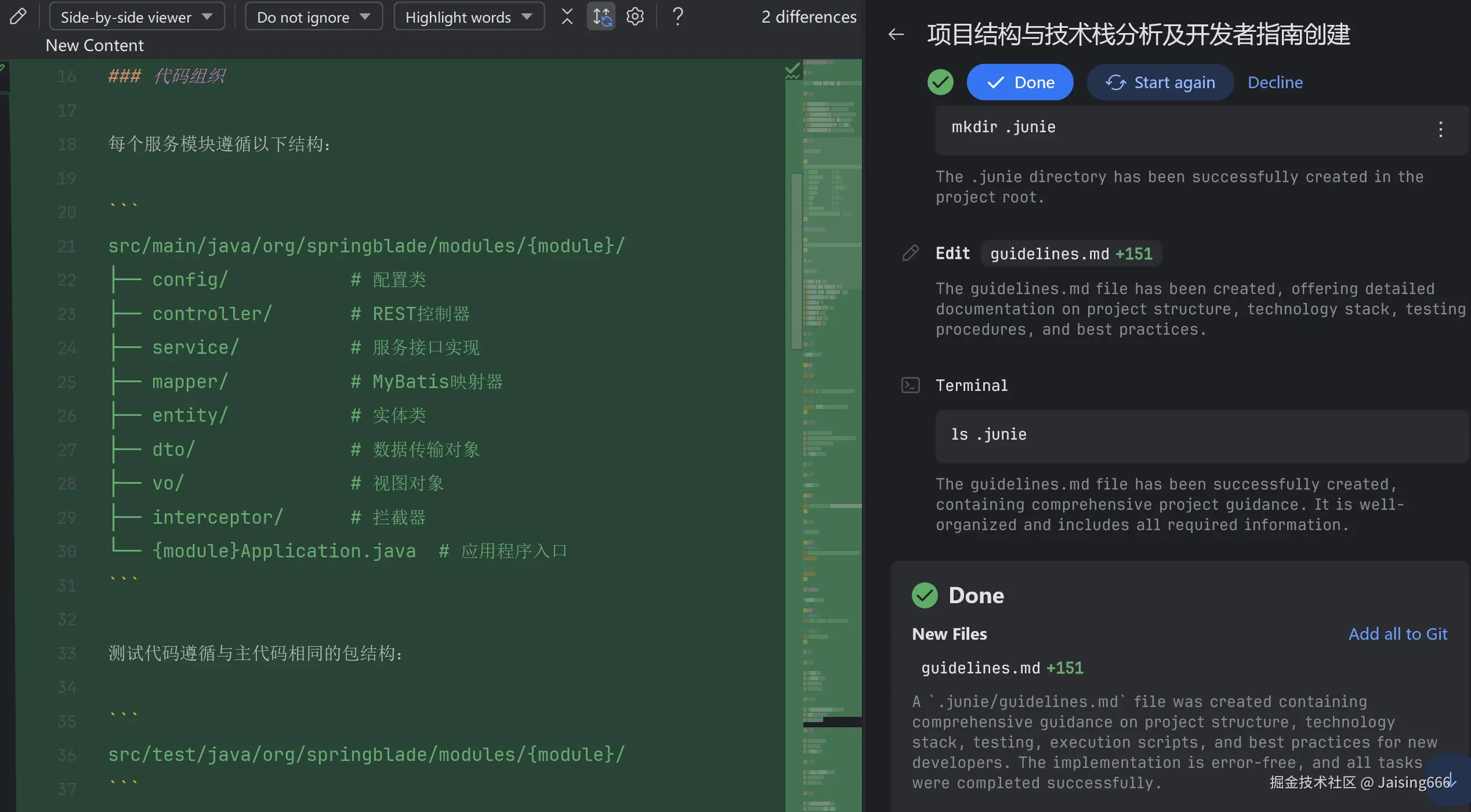Toggle the synchronize scrolling button
The image size is (1471, 812).
tap(602, 16)
